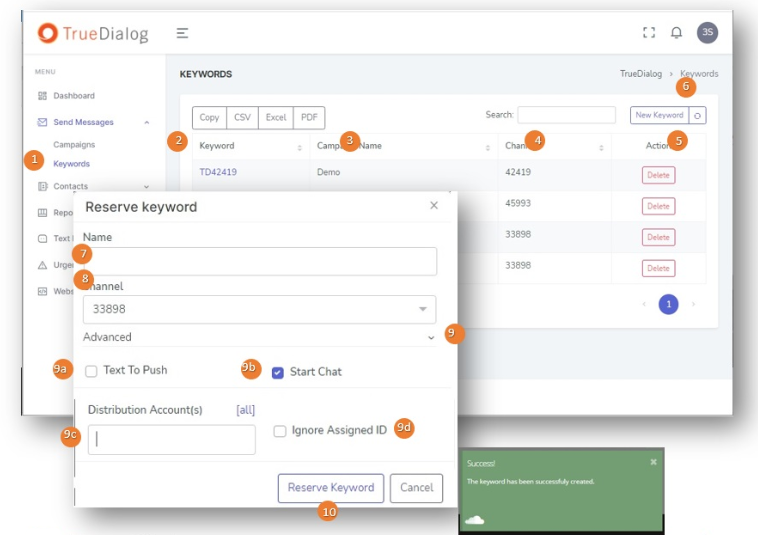Check the Ignore Assigned ID box
758x535 pixels.
[280, 431]
